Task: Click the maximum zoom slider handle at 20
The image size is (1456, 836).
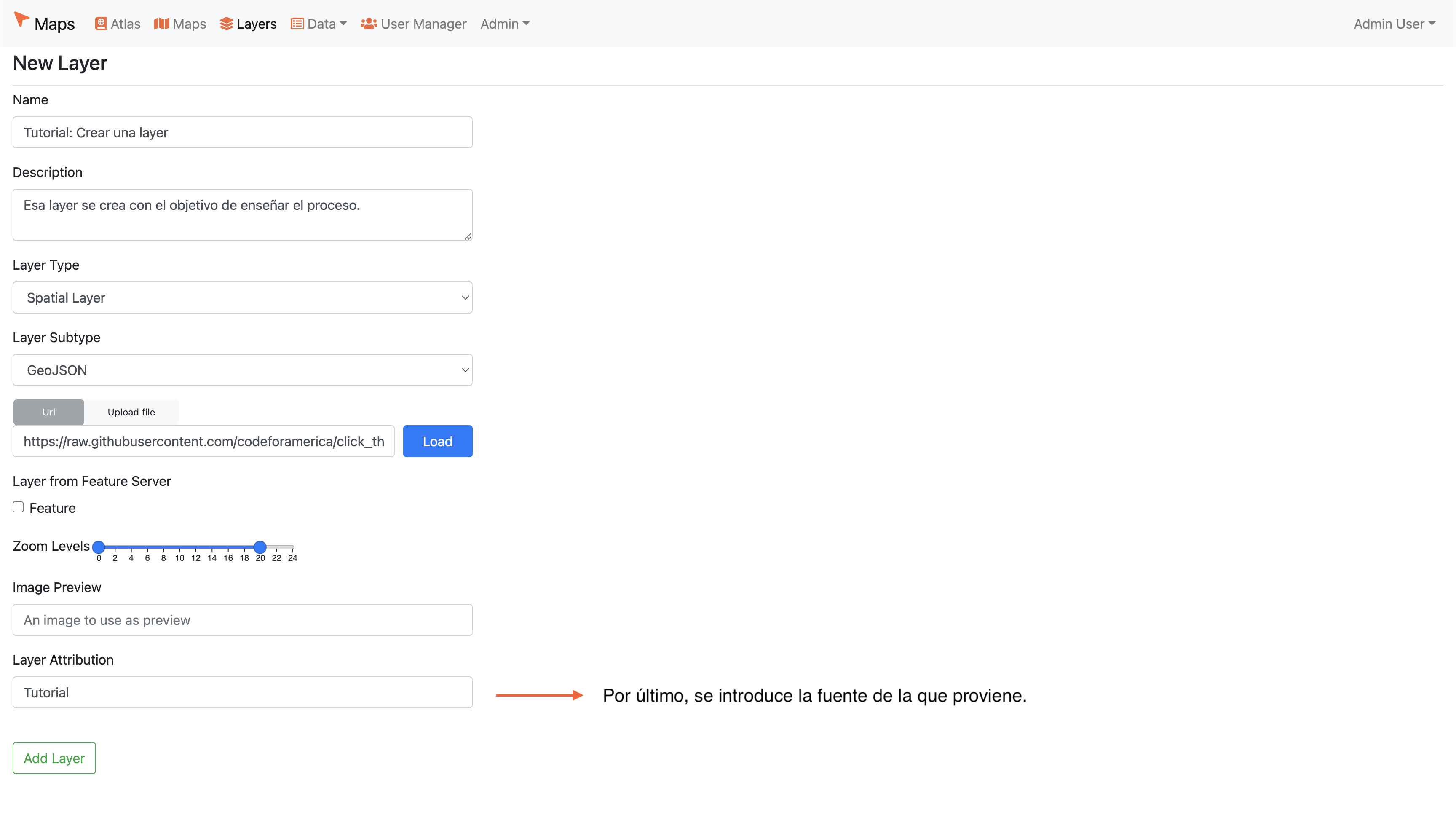Action: pyautogui.click(x=260, y=547)
